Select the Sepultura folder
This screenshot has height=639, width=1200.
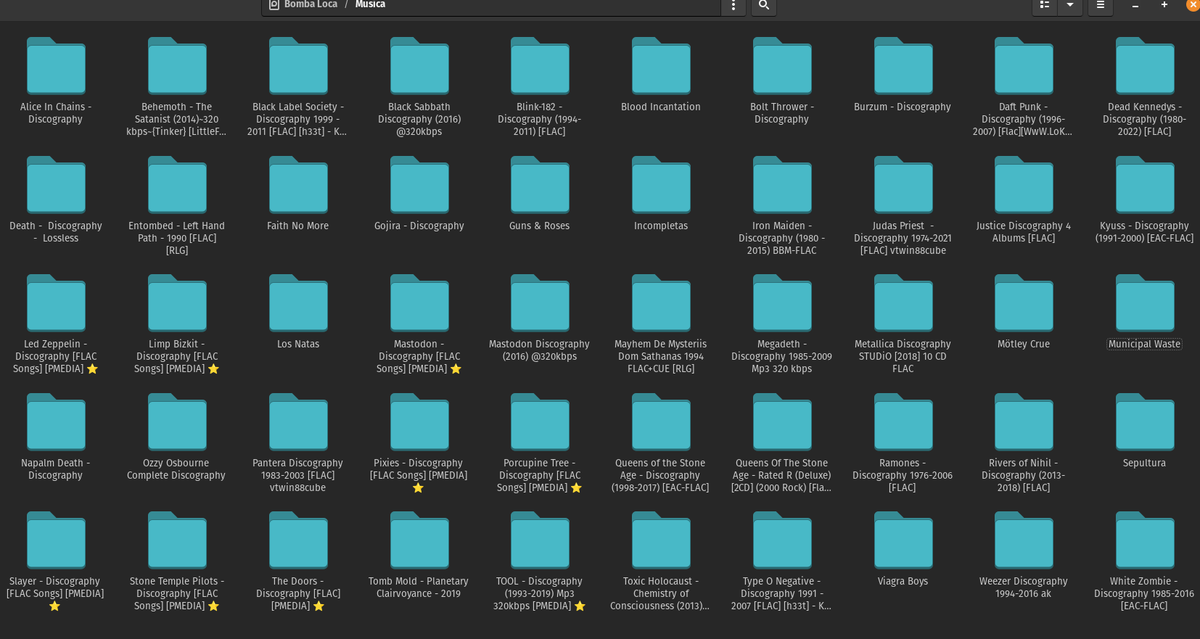click(x=1145, y=422)
